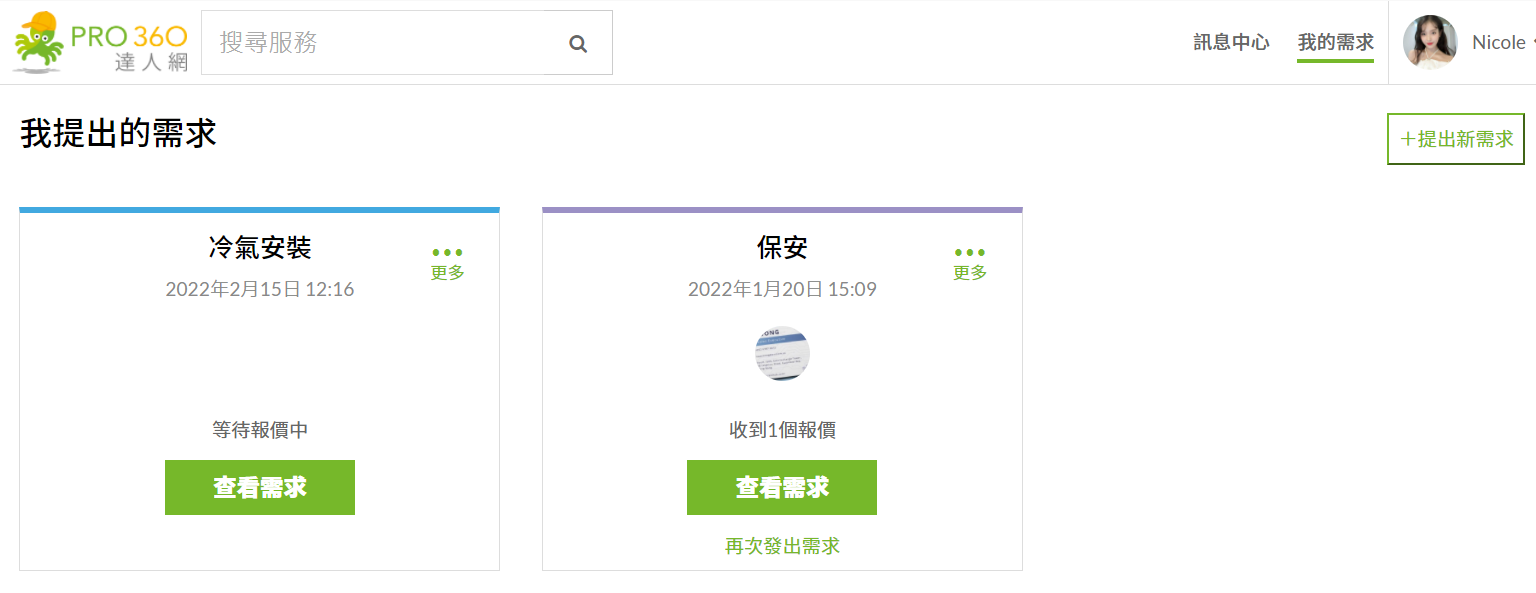This screenshot has height=593, width=1536.
Task: Click 查看需求 button for 冷氣安裝
Action: tap(260, 487)
